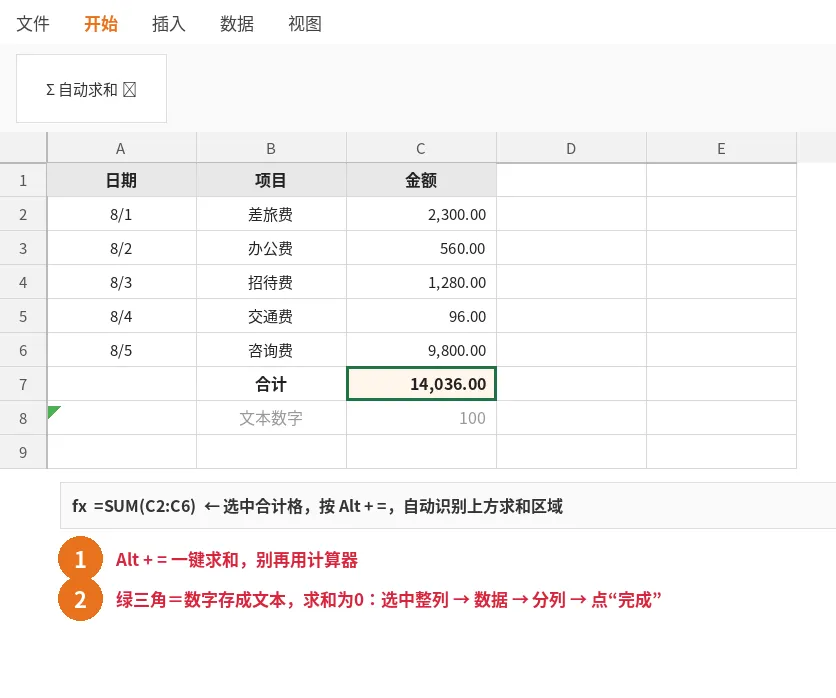The width and height of the screenshot is (836, 698).
Task: Select column C header
Action: [421, 148]
